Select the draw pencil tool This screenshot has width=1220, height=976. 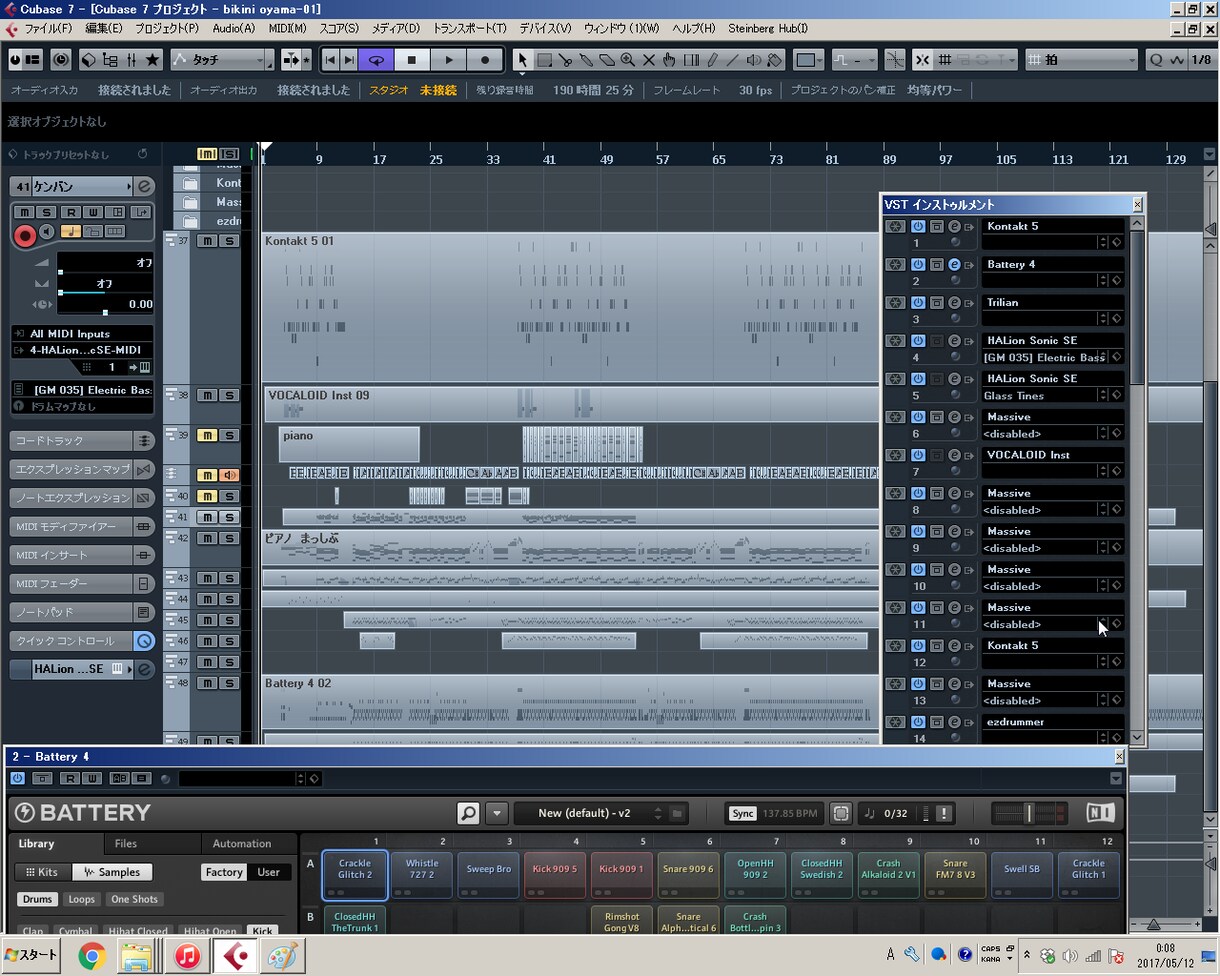pyautogui.click(x=712, y=60)
